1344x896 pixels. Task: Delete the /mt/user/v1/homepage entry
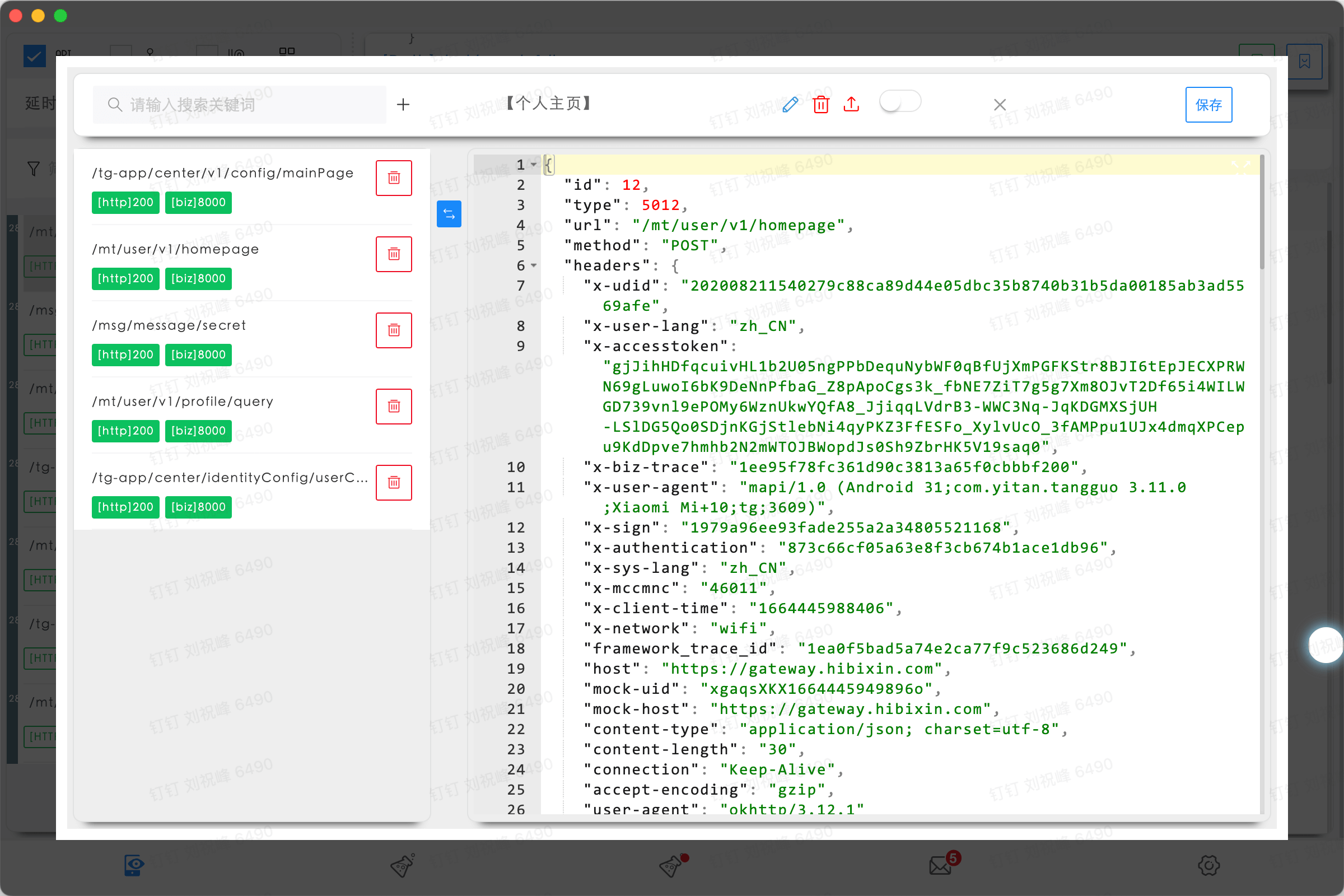tap(394, 254)
